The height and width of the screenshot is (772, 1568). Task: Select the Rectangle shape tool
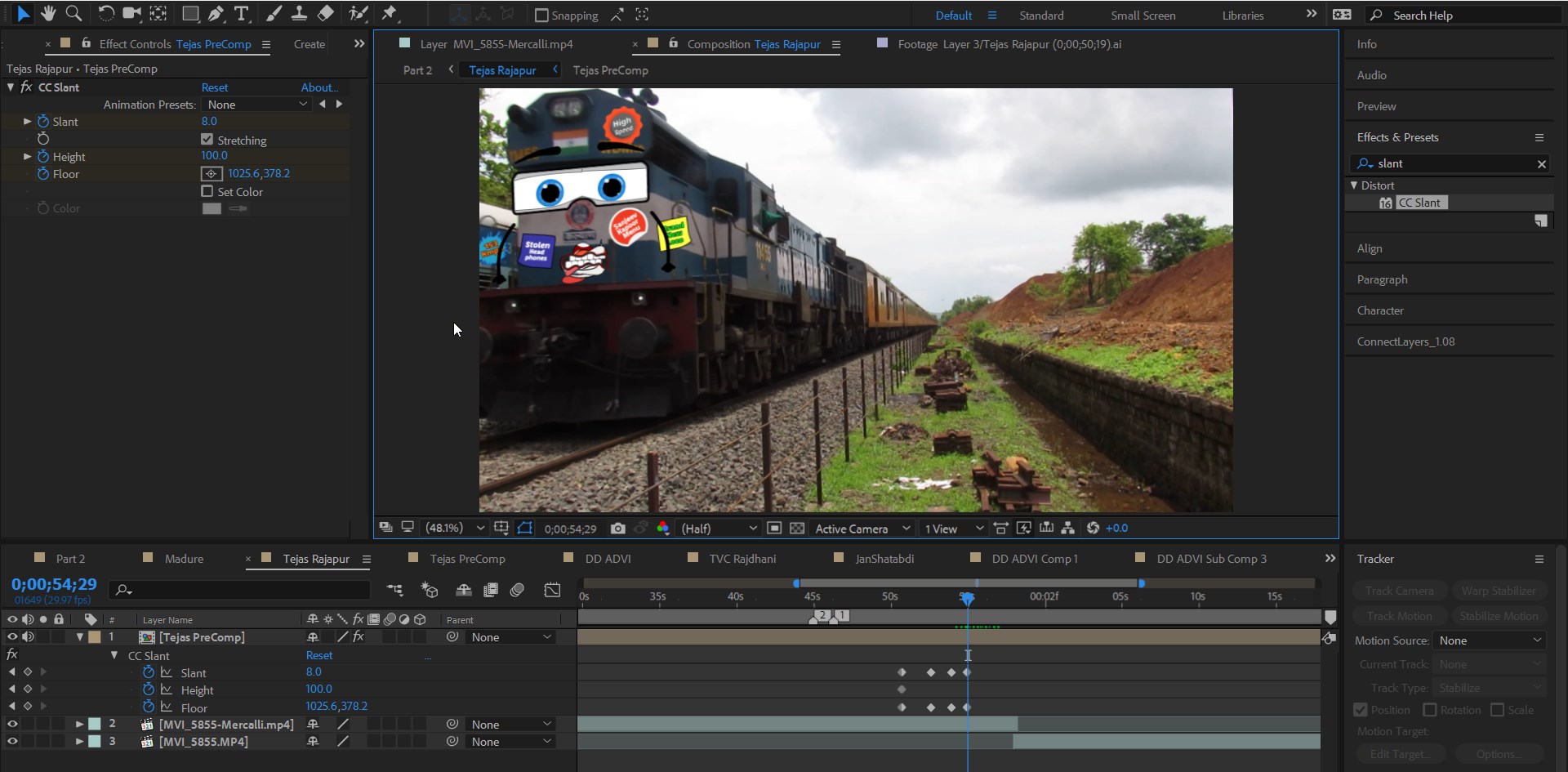pyautogui.click(x=190, y=13)
